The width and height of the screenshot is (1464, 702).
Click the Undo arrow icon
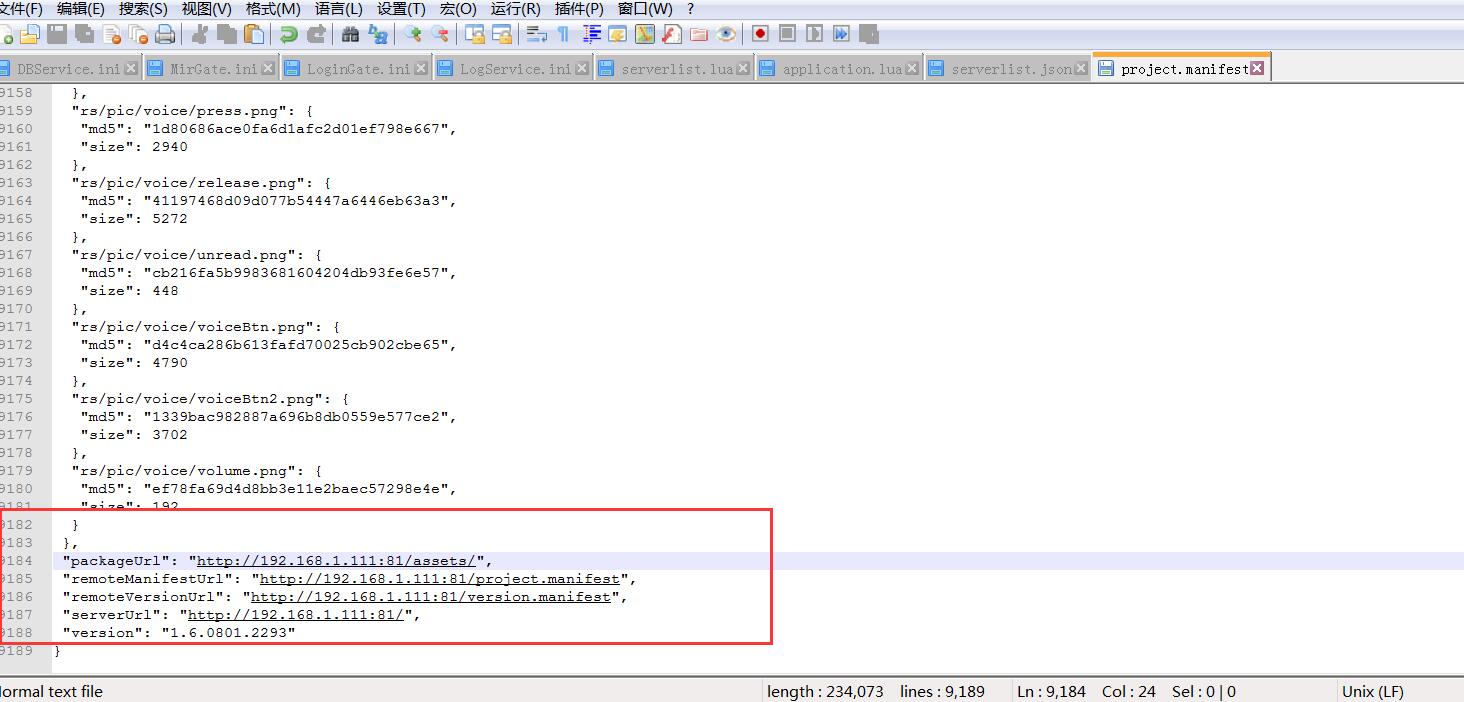289,35
